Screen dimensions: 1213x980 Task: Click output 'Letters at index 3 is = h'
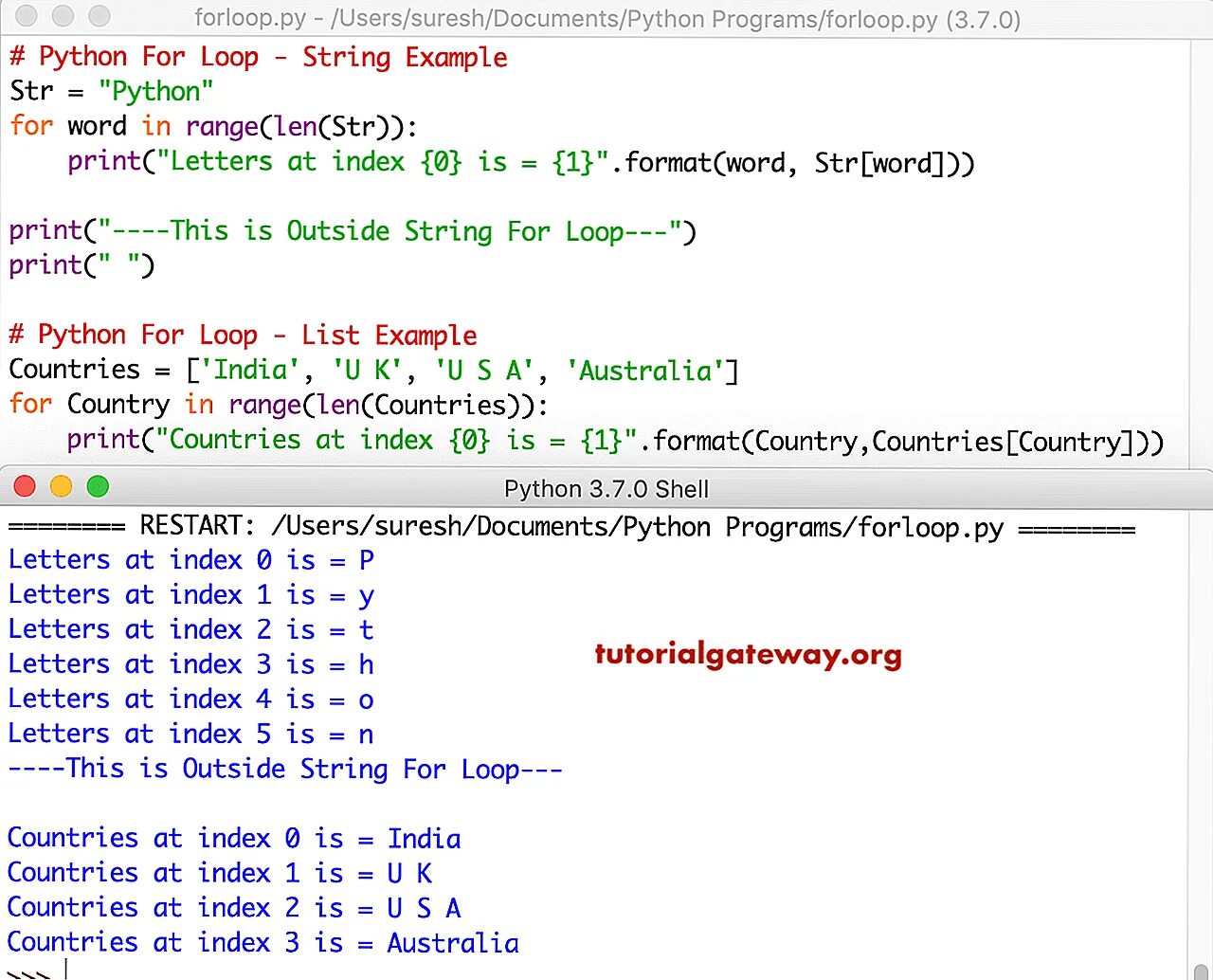point(191,664)
